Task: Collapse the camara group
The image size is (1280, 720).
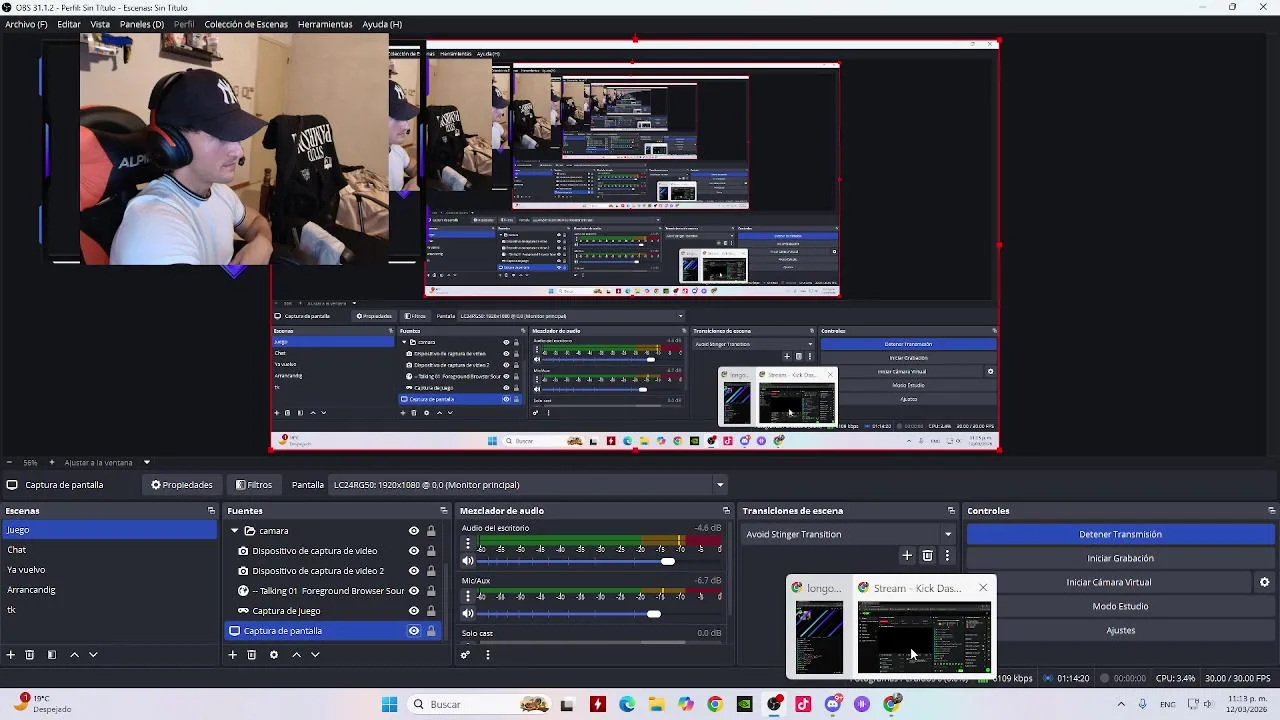Action: pos(234,531)
